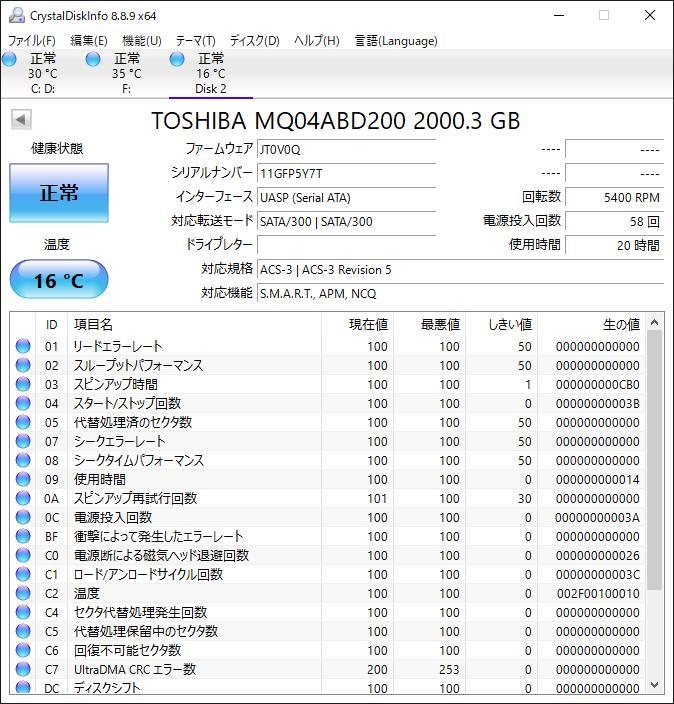Select the F: disk tab

pos(127,73)
